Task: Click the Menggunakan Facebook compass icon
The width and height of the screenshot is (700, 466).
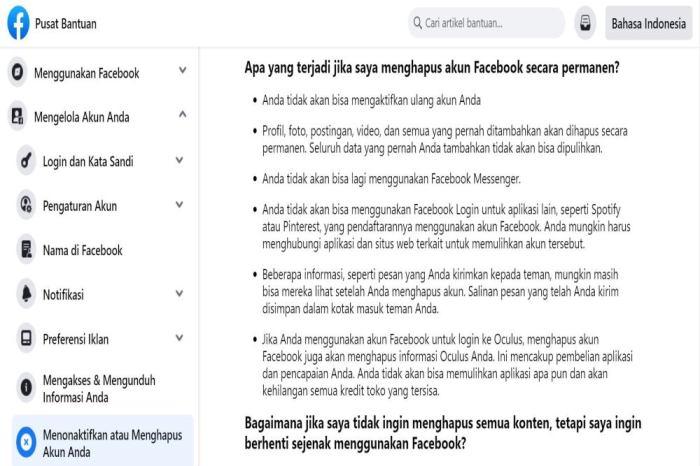Action: [17, 72]
